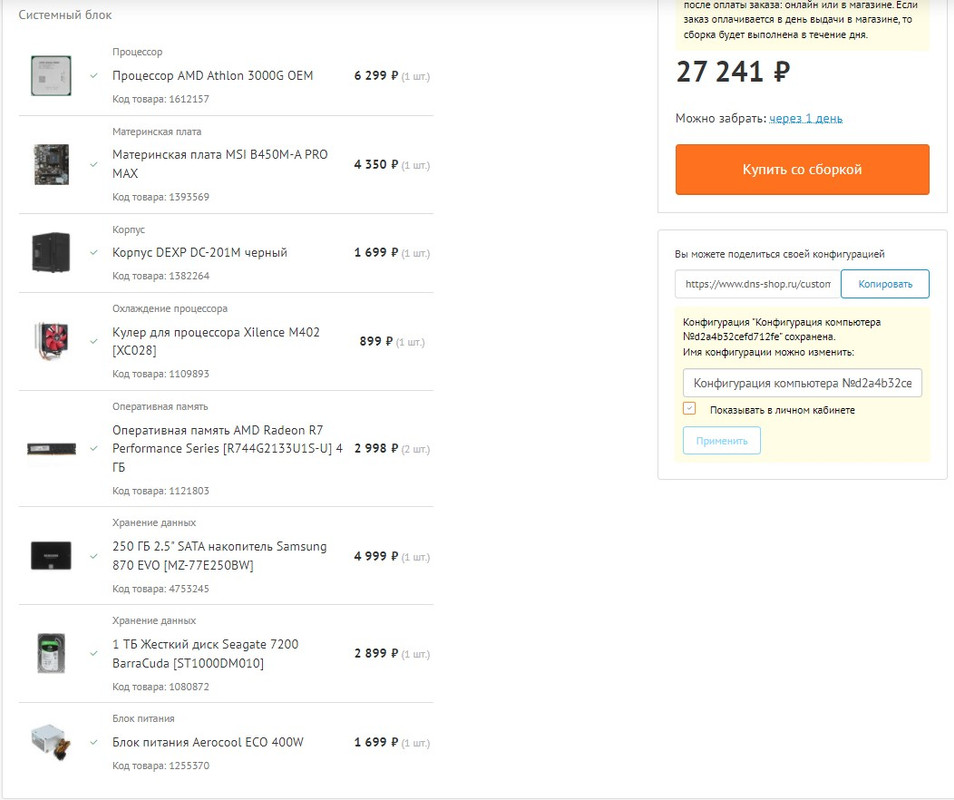954x800 pixels.
Task: Open 250 ГБ Samsung 870 EVO product link
Action: pos(219,556)
